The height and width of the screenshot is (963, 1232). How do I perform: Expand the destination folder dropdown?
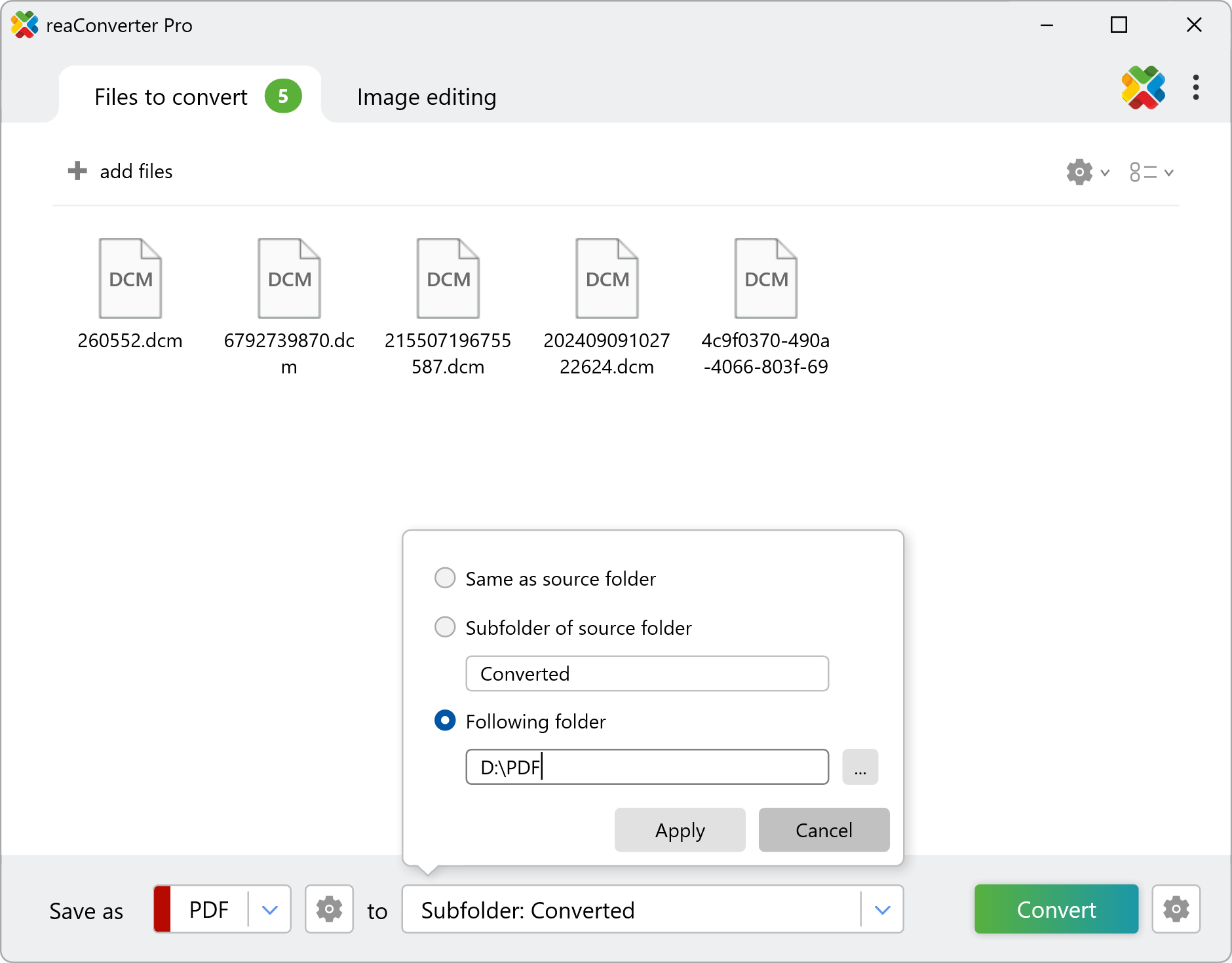(x=882, y=909)
